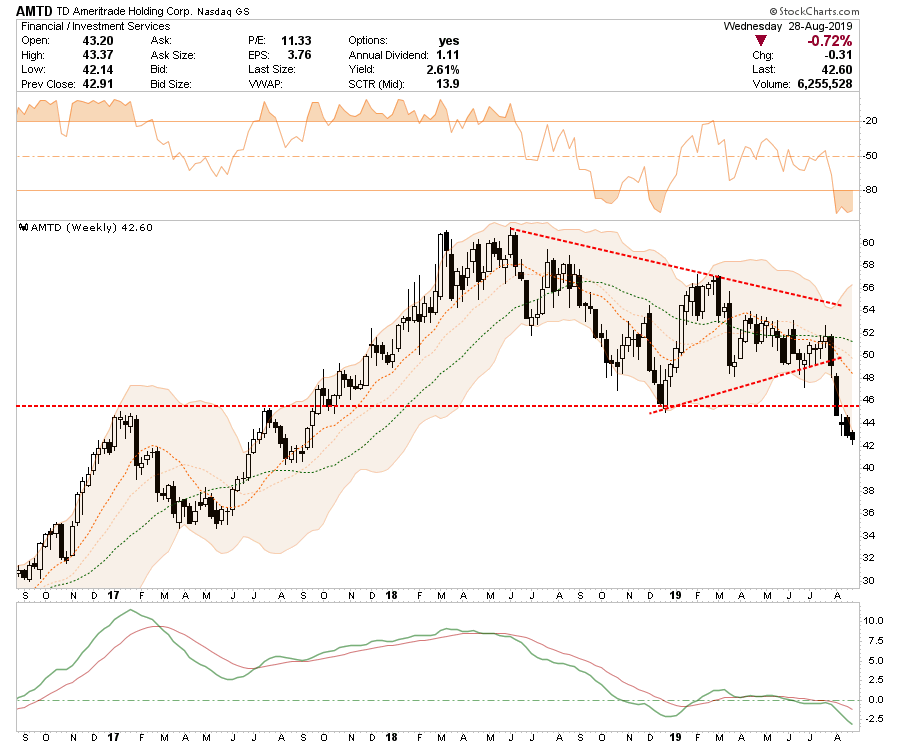Click the percent change -0.72%
Screen dimensions: 900x746
830,41
